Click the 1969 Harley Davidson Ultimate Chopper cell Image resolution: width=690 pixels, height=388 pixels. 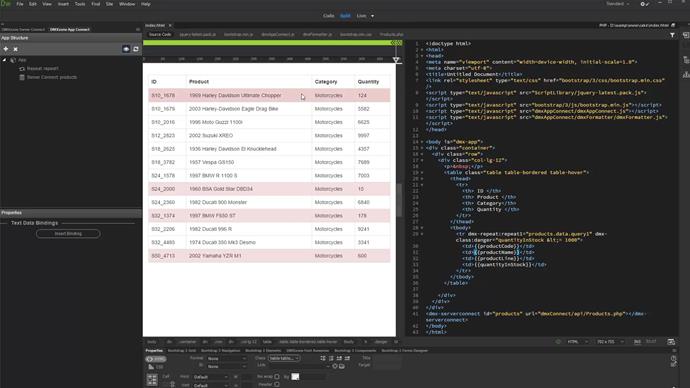(x=249, y=95)
